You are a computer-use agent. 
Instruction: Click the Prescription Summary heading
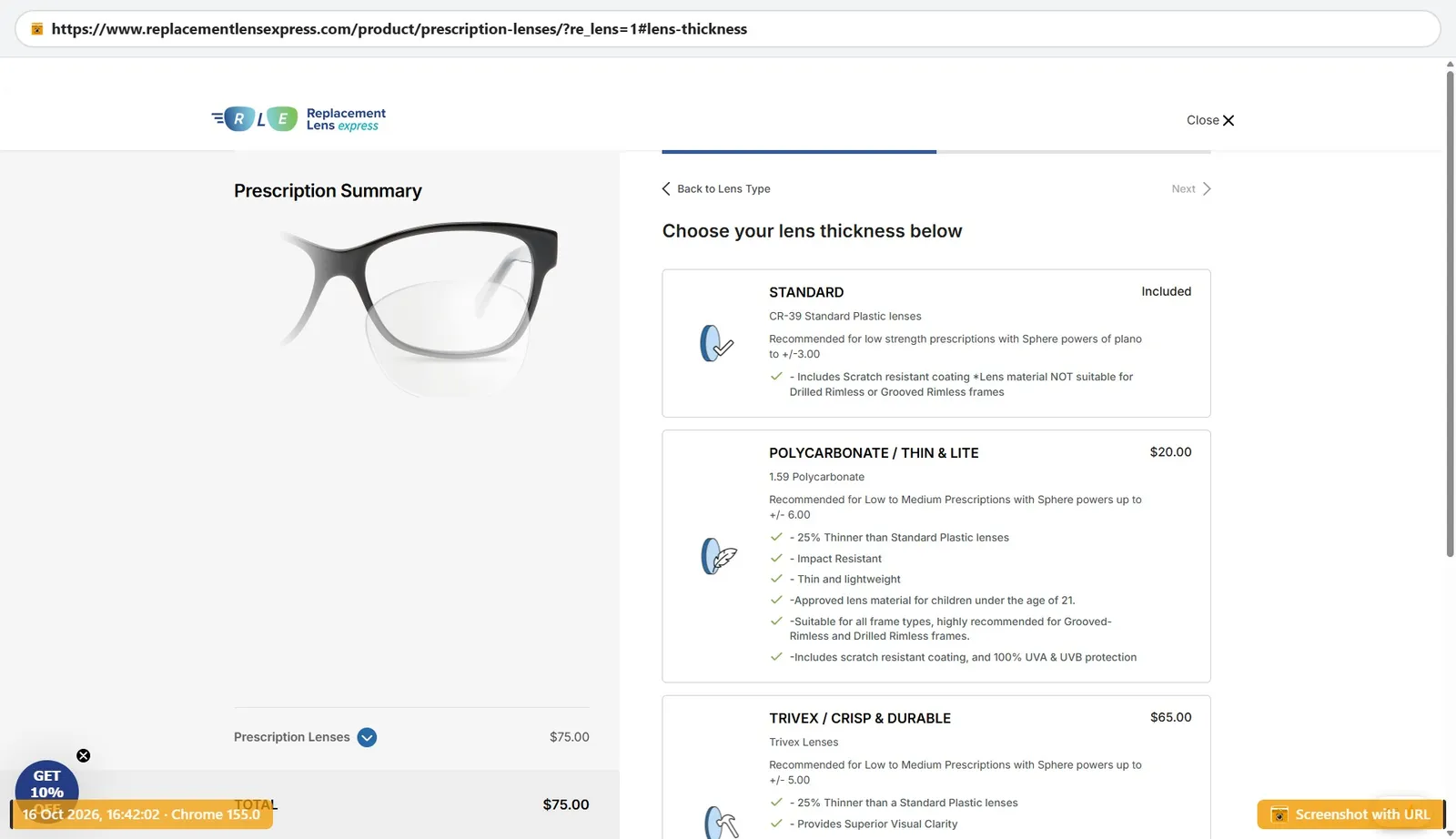[x=328, y=190]
